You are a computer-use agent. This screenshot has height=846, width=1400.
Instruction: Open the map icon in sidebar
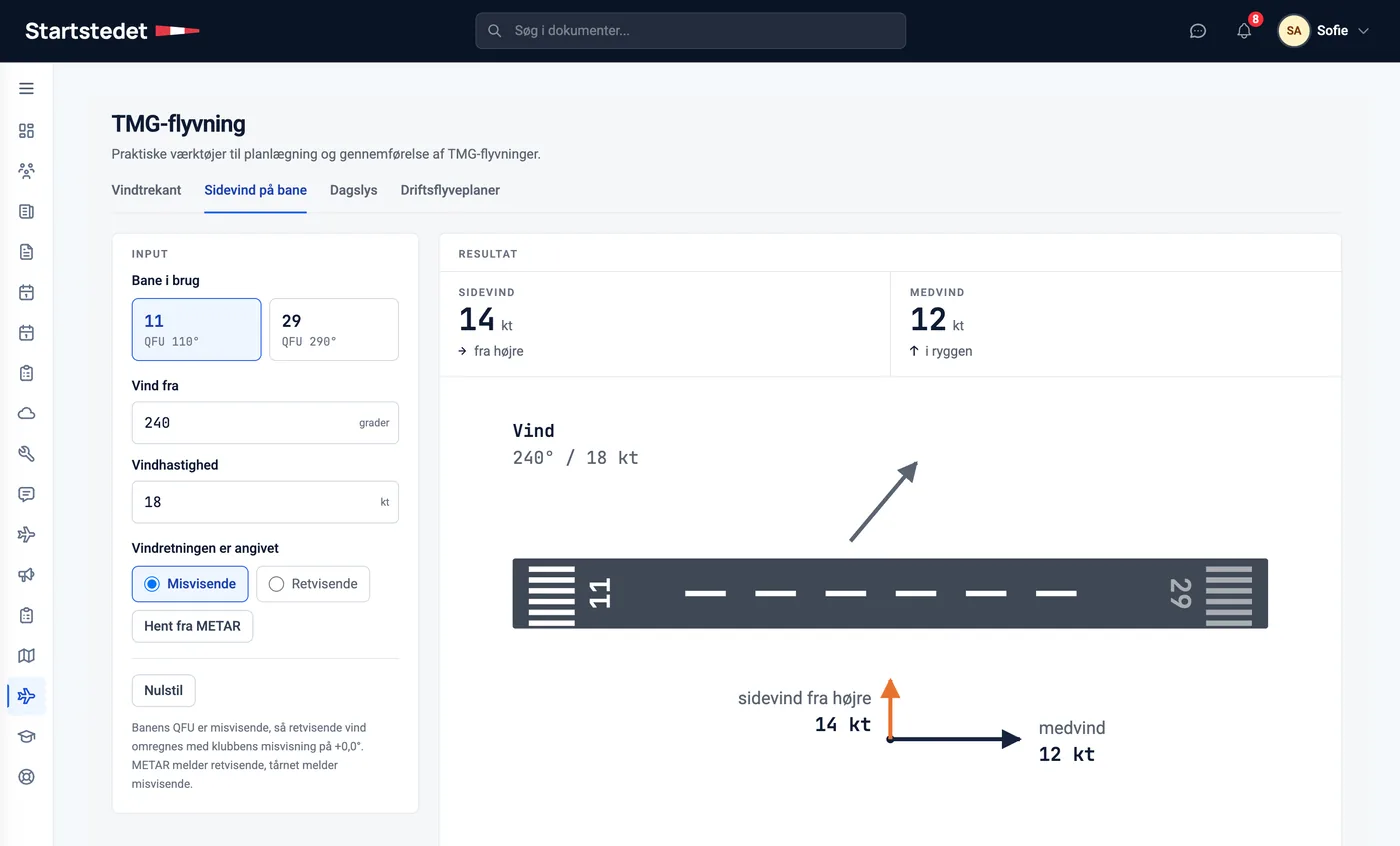pos(26,656)
